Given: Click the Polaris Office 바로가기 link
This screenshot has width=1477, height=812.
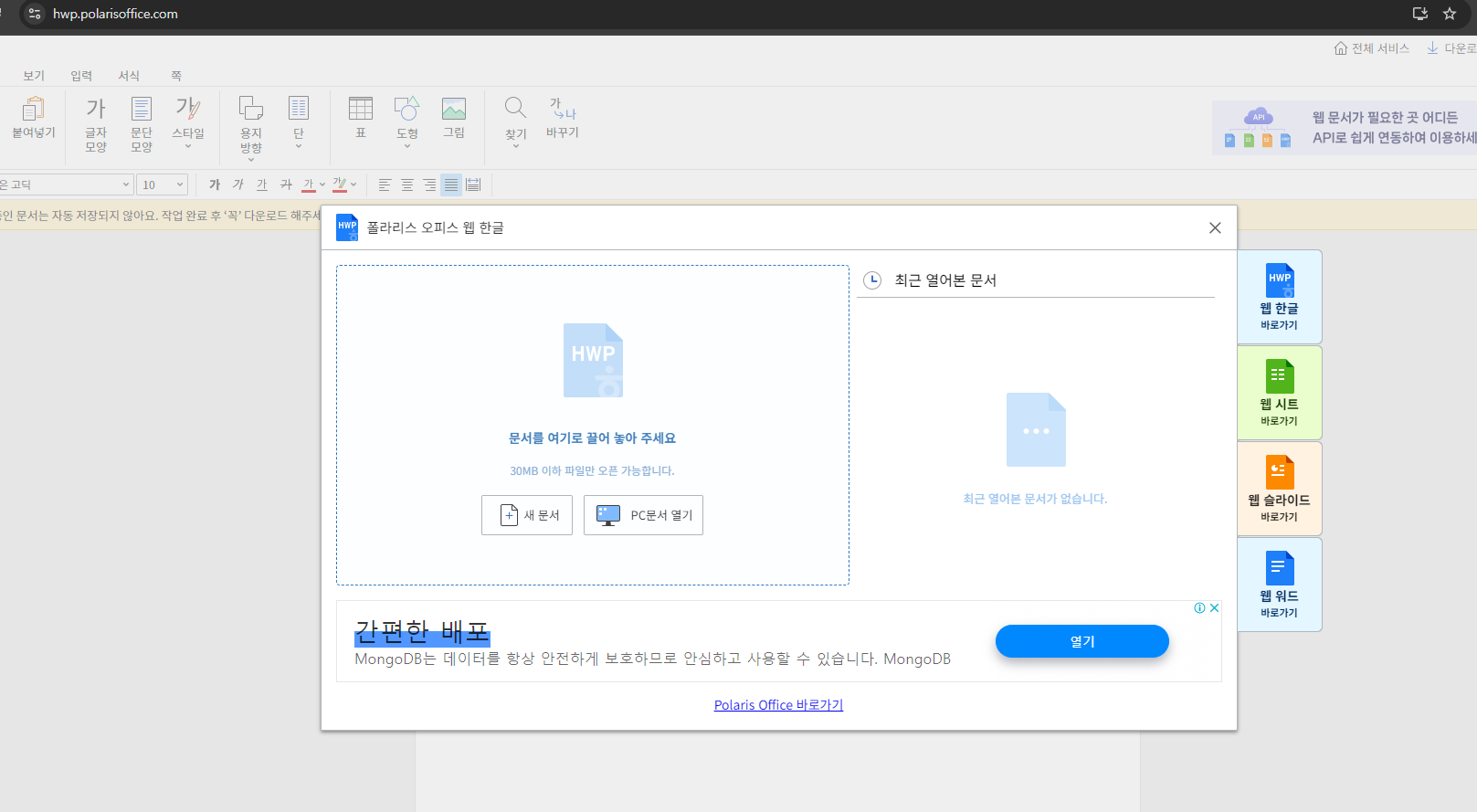Looking at the screenshot, I should tap(778, 705).
